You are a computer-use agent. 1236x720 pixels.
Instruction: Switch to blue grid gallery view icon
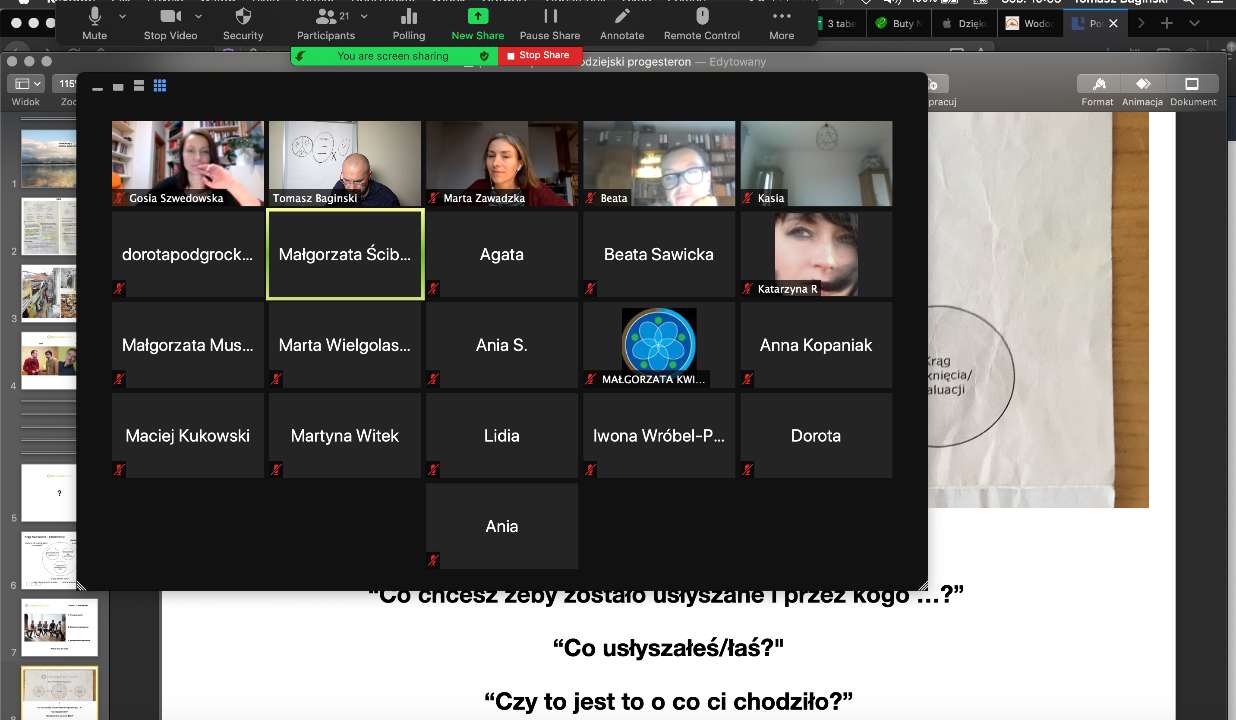pos(160,86)
